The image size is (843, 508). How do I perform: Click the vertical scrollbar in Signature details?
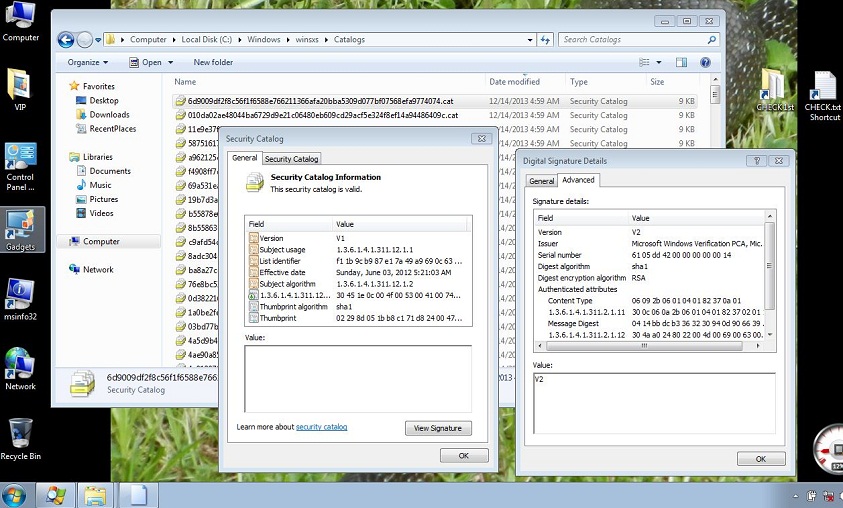click(769, 266)
